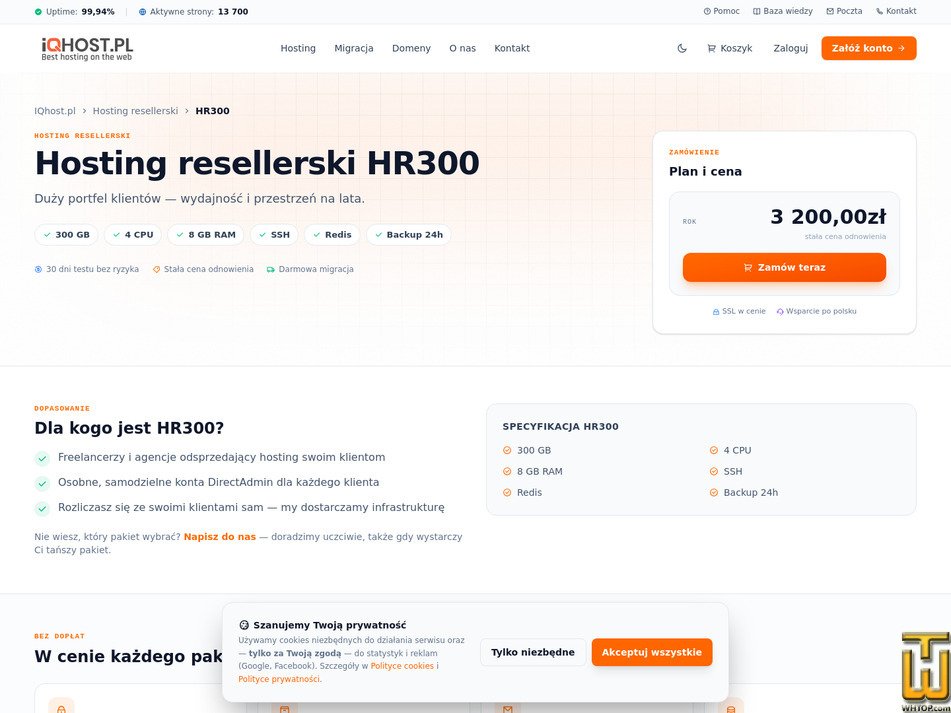Open the Domeny menu item
The height and width of the screenshot is (713, 951).
click(411, 49)
